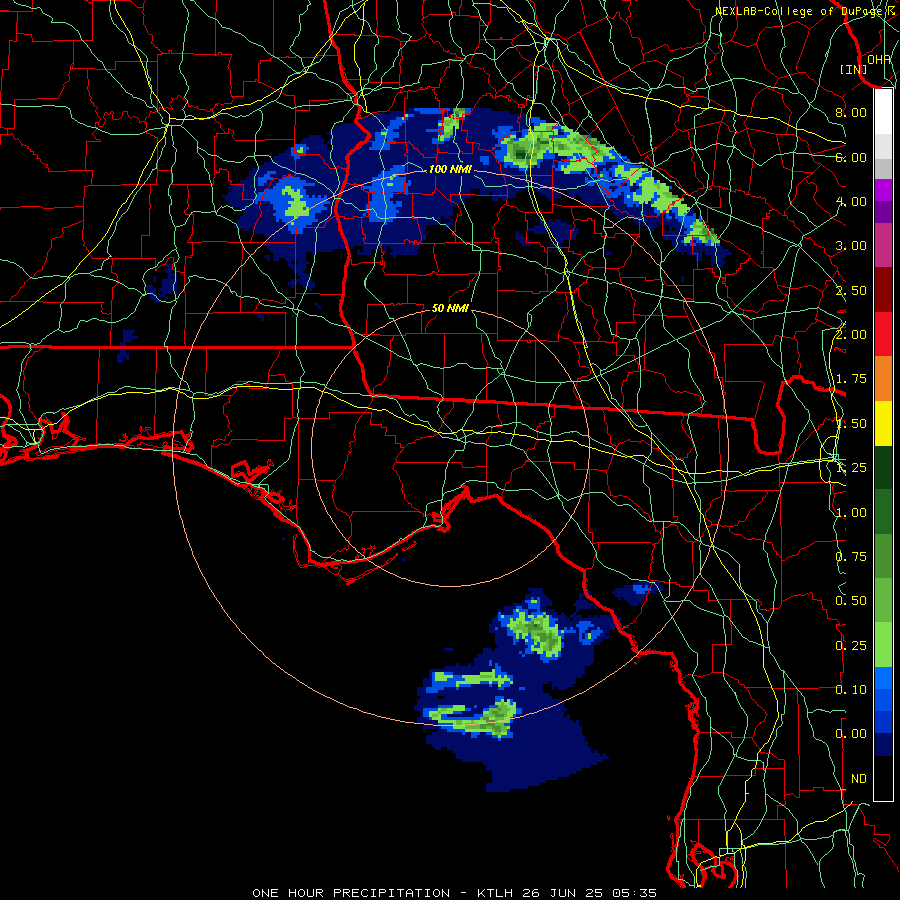Pick the white swatch in the legend
This screenshot has height=900, width=900.
tap(883, 112)
